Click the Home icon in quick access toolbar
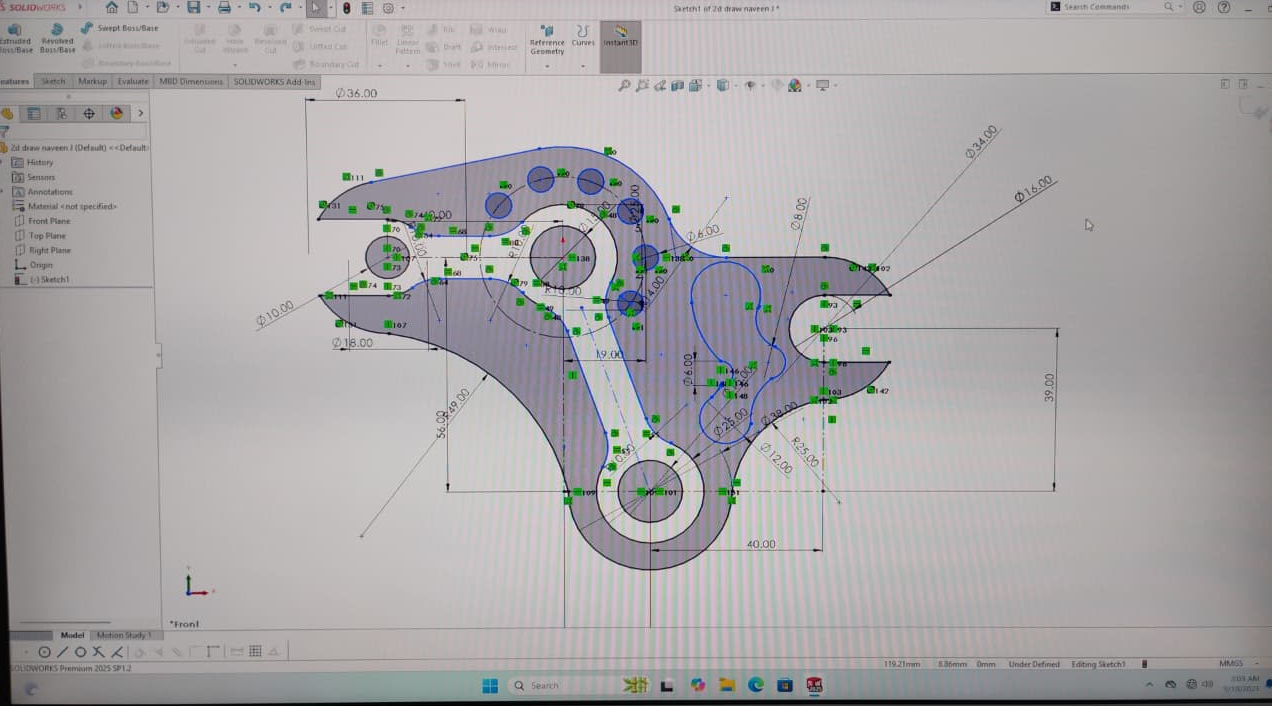Screen dimensions: 1272x706 (x=112, y=8)
